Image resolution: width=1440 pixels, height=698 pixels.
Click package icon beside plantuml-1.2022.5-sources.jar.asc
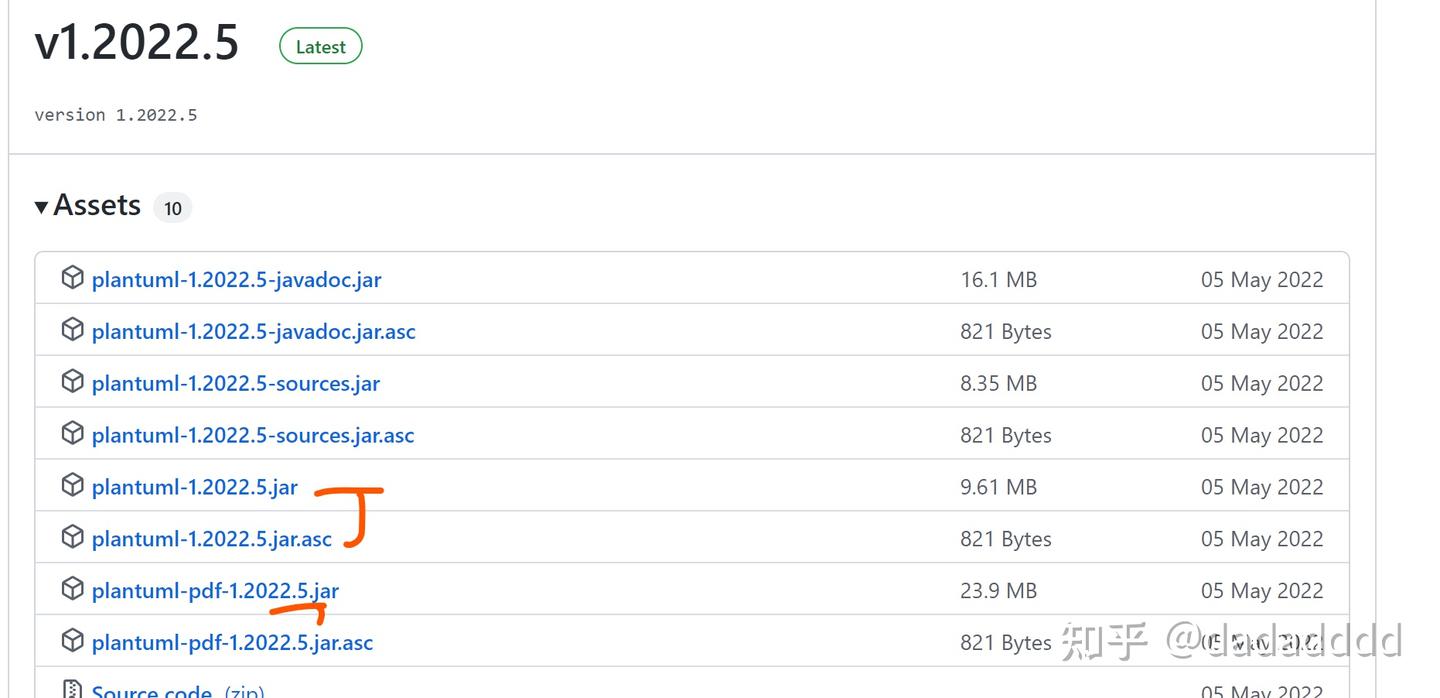[x=72, y=434]
